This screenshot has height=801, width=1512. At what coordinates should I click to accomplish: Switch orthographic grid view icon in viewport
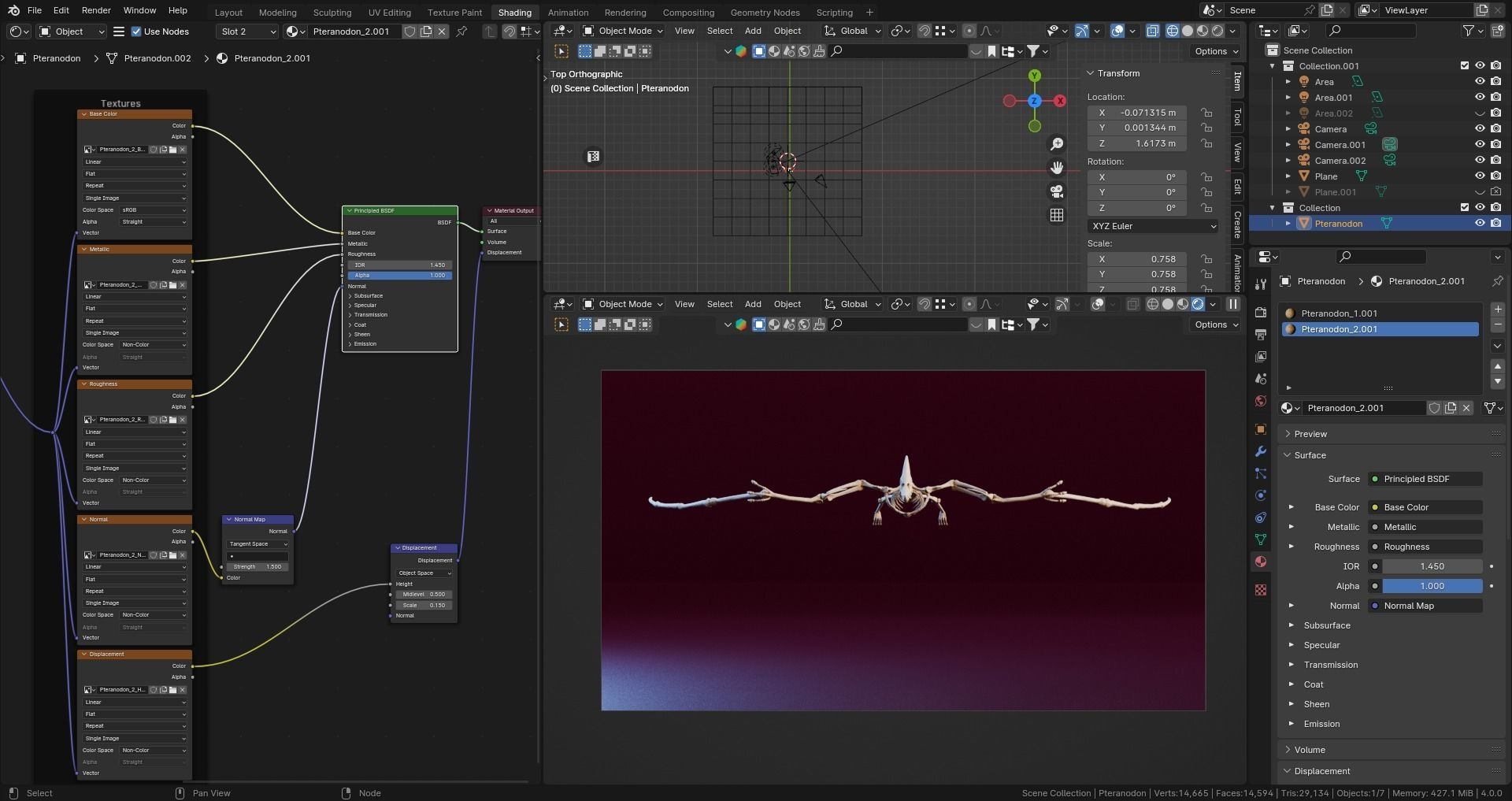pos(1057,215)
